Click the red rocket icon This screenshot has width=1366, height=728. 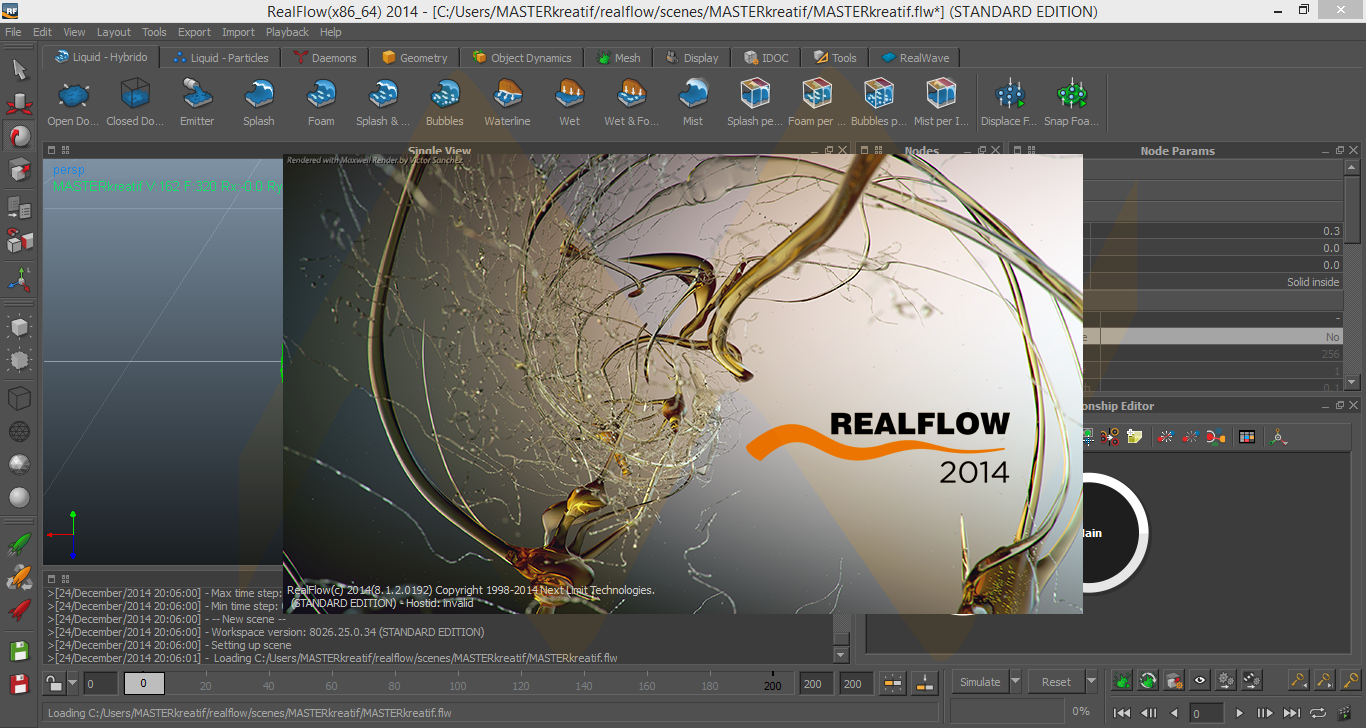pos(19,609)
